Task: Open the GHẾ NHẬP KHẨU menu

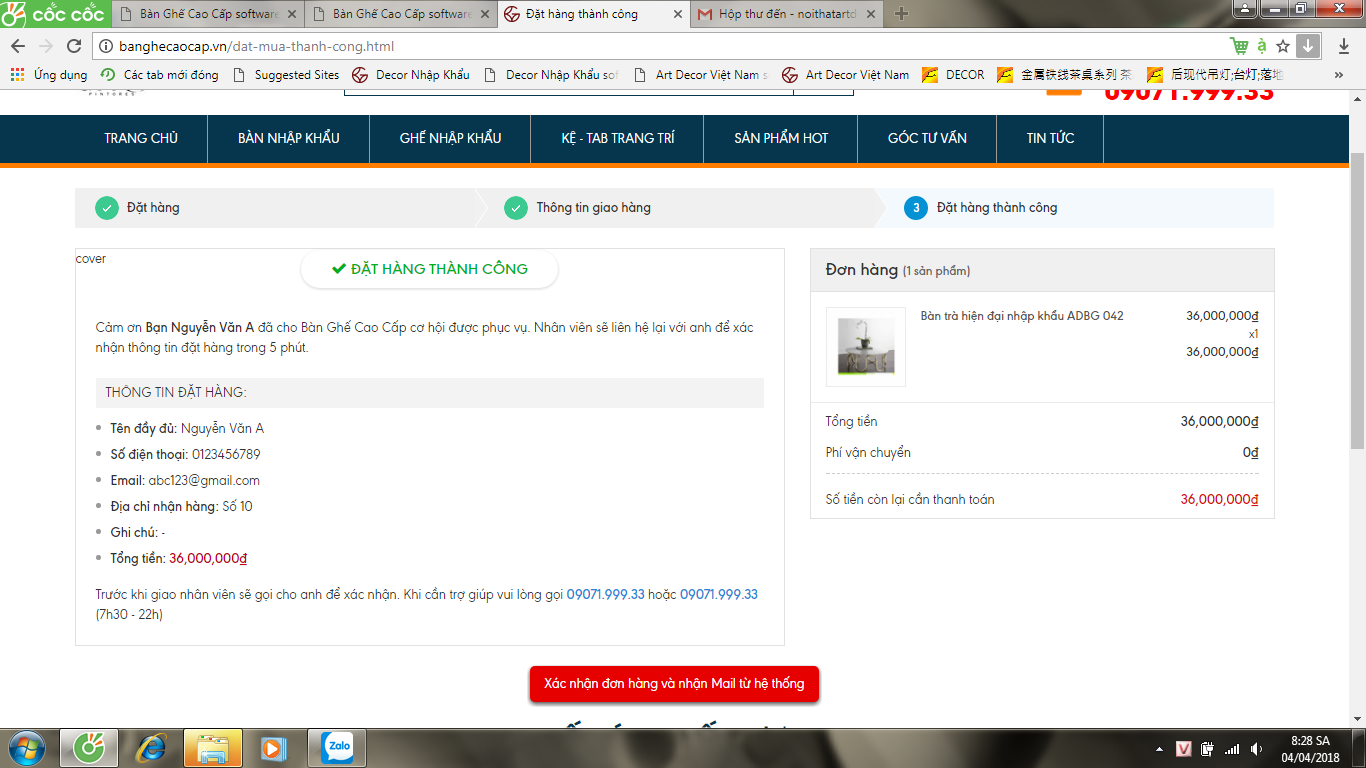Action: pos(450,138)
